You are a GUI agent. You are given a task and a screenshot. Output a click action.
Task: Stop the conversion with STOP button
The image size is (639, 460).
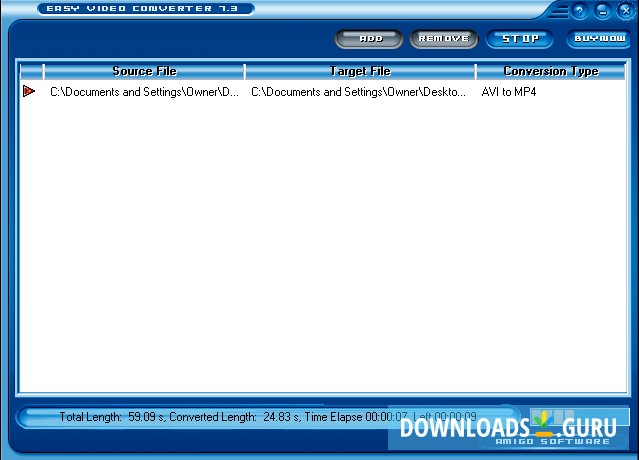[x=520, y=39]
